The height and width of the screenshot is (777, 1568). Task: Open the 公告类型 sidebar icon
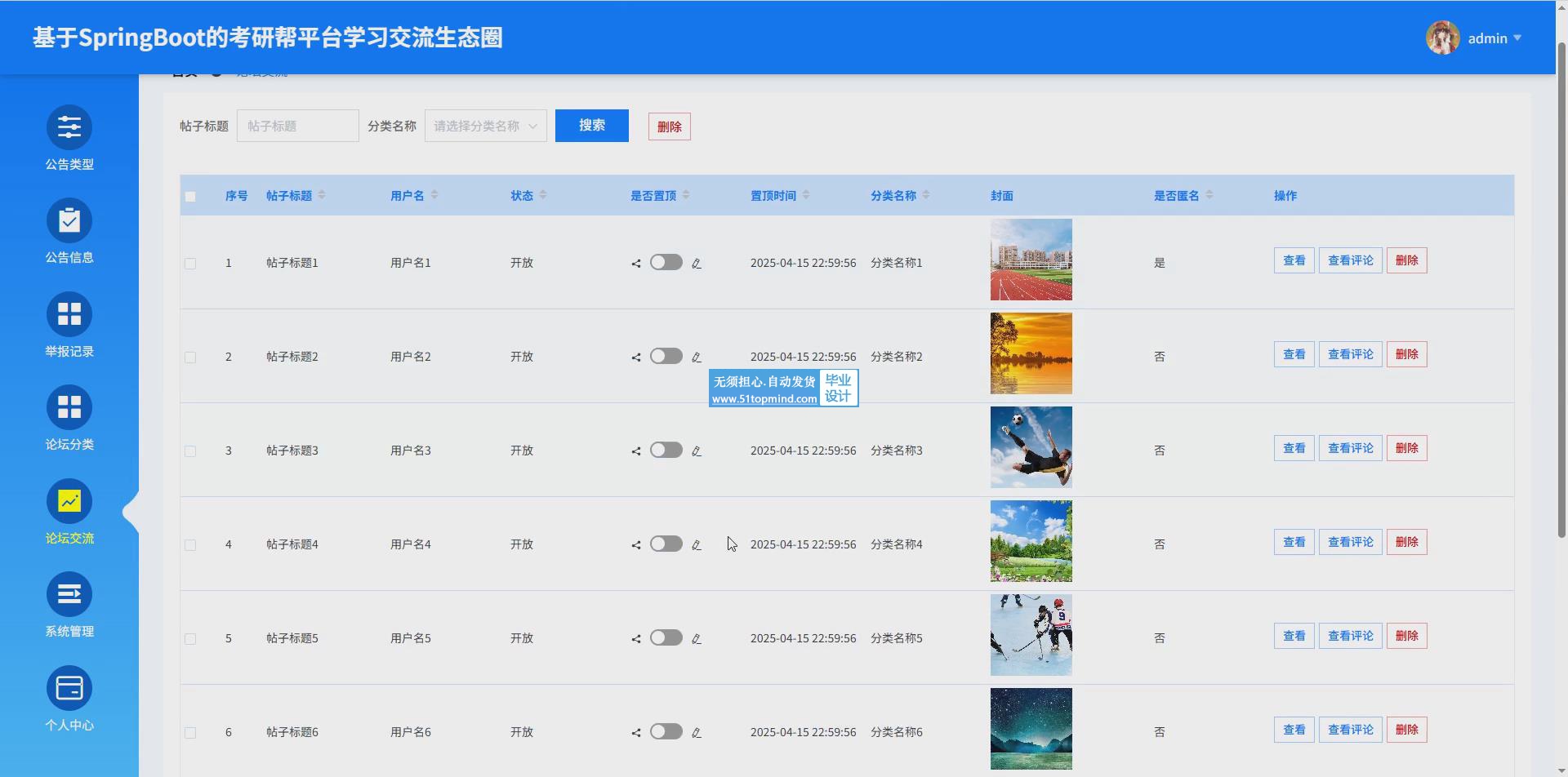[x=69, y=127]
